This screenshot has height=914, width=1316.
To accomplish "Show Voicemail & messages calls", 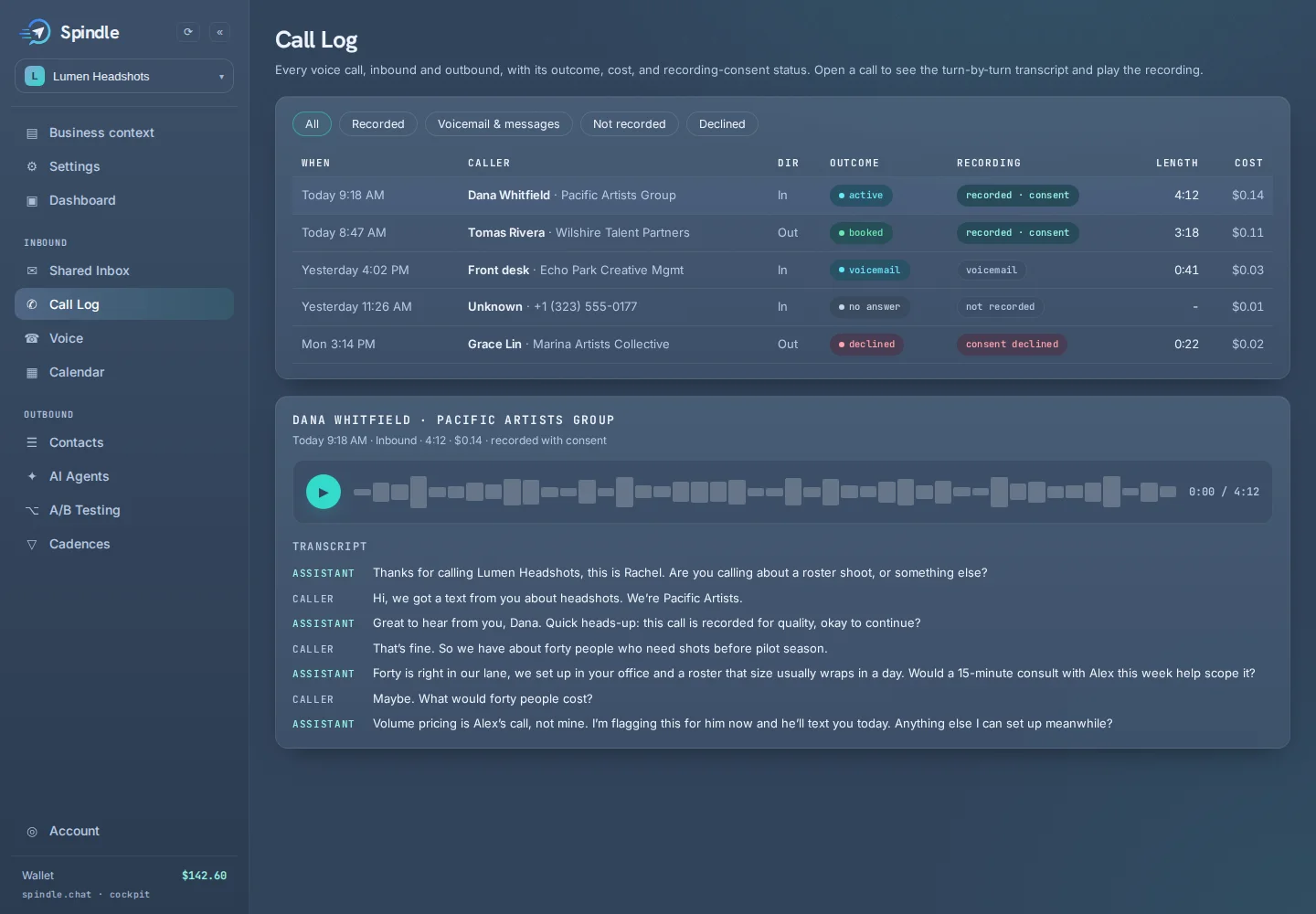I will 499,124.
